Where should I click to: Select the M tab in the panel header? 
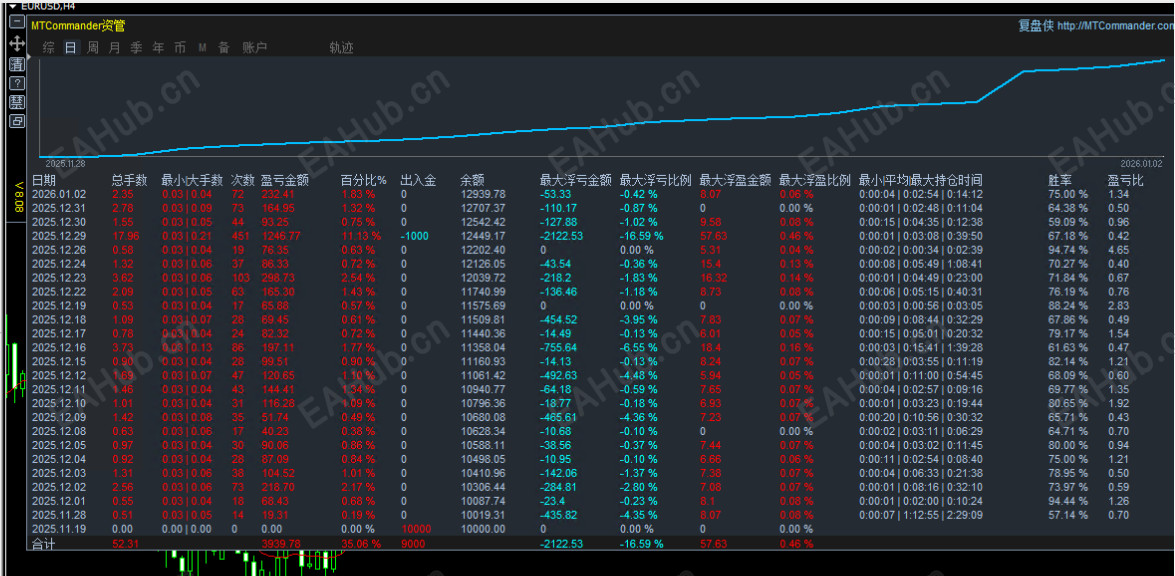[204, 47]
